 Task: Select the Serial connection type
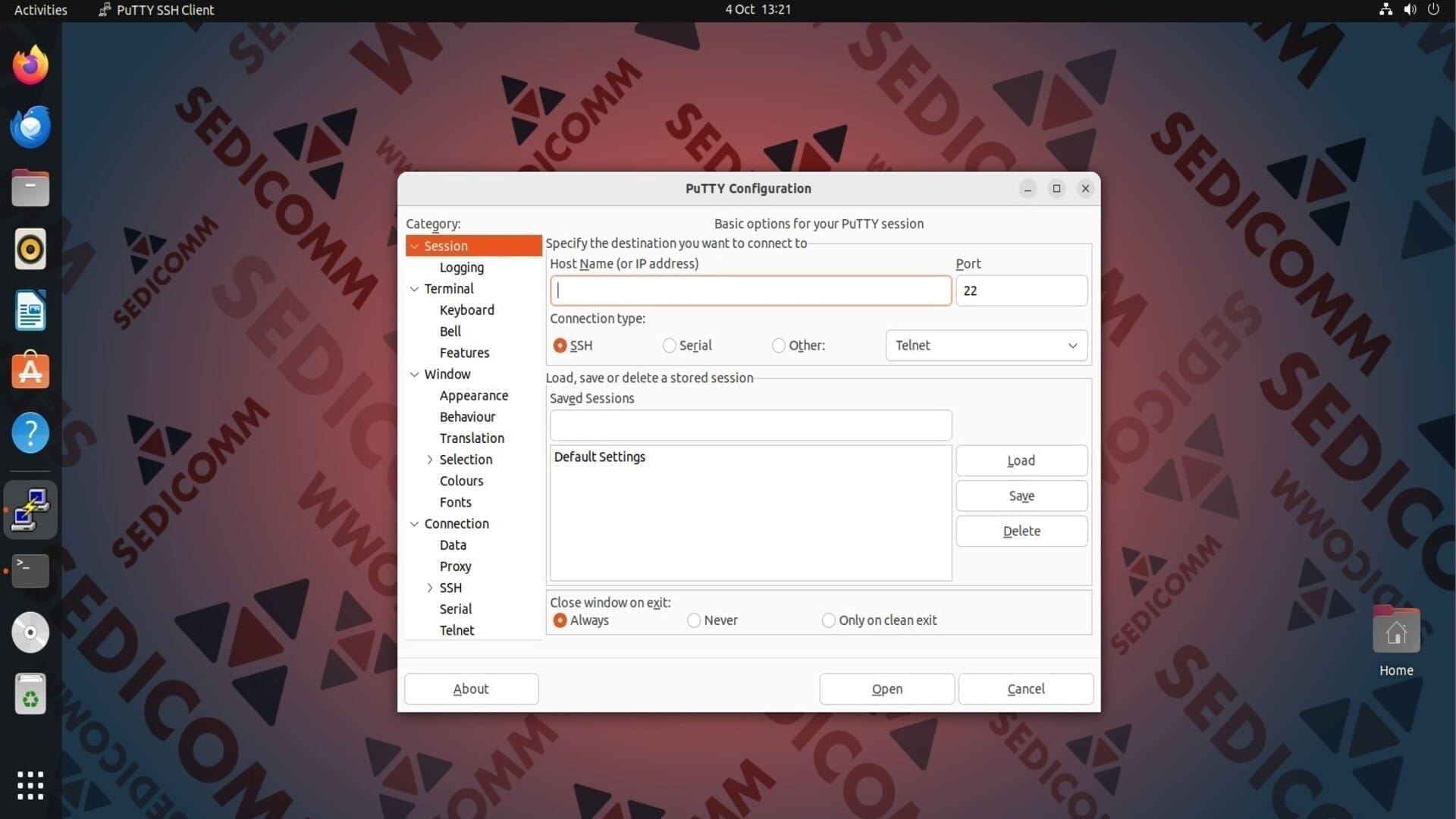[x=669, y=346]
